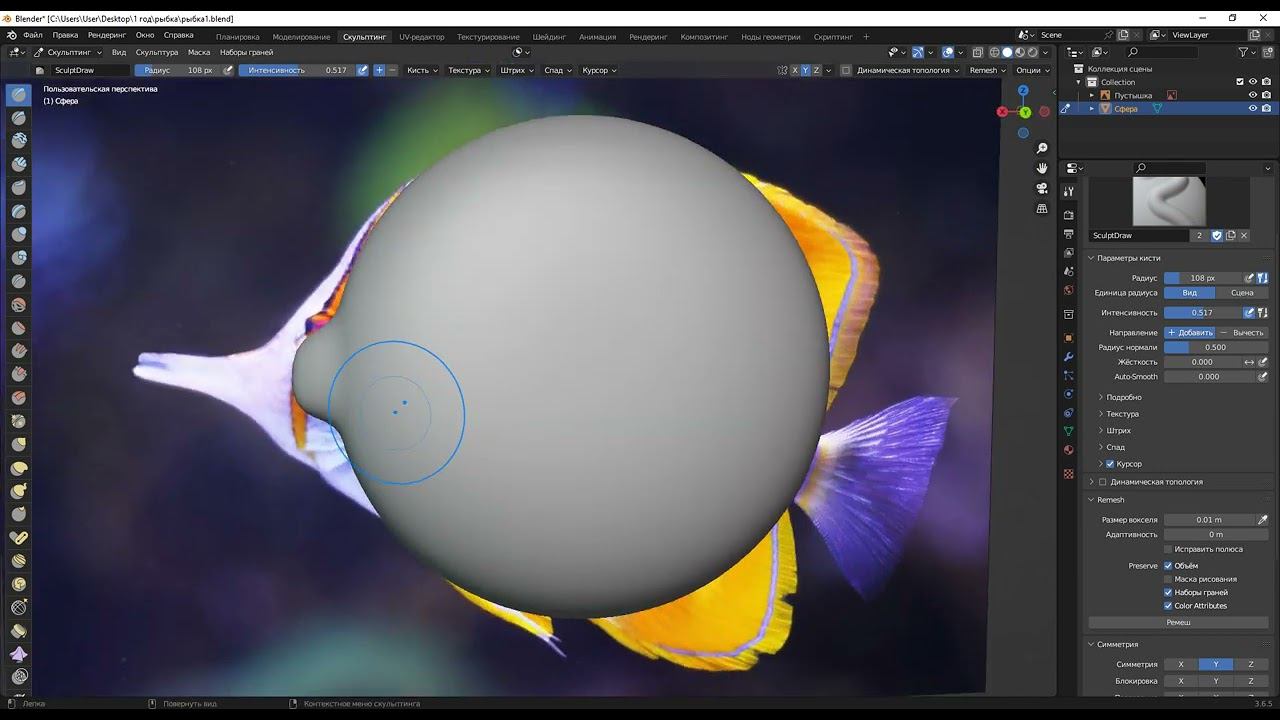Collapse the Параметры кисти panel
Image resolution: width=1280 pixels, height=720 pixels.
coord(1128,258)
